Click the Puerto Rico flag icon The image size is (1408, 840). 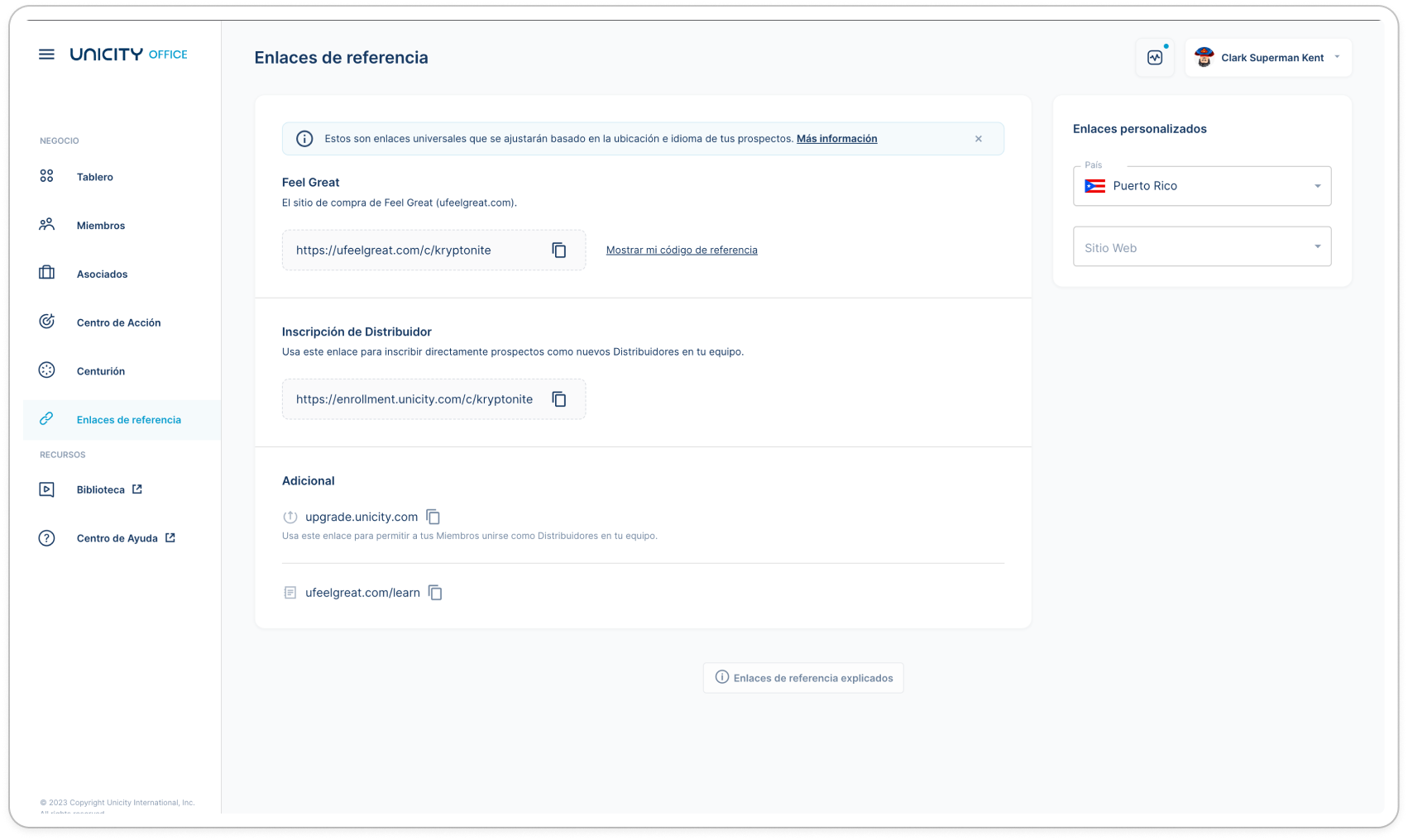pyautogui.click(x=1095, y=186)
